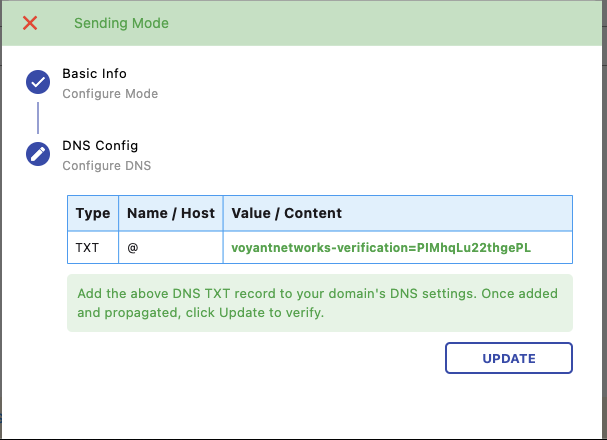Click the Value / Content column header
The width and height of the screenshot is (607, 440).
[287, 213]
